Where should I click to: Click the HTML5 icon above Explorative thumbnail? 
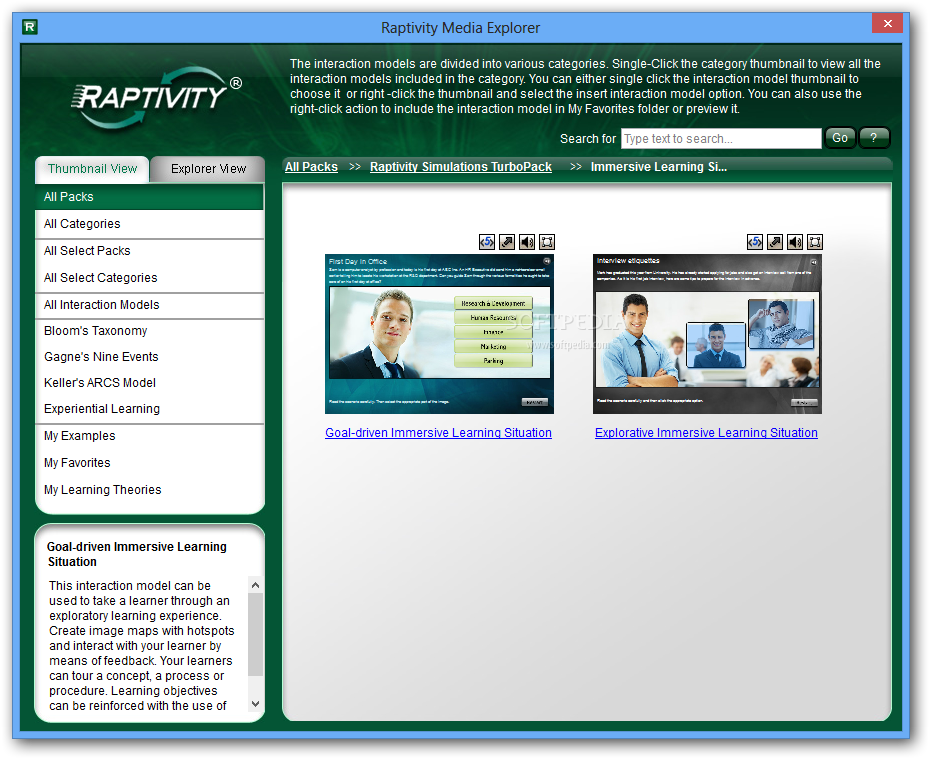pyautogui.click(x=755, y=242)
